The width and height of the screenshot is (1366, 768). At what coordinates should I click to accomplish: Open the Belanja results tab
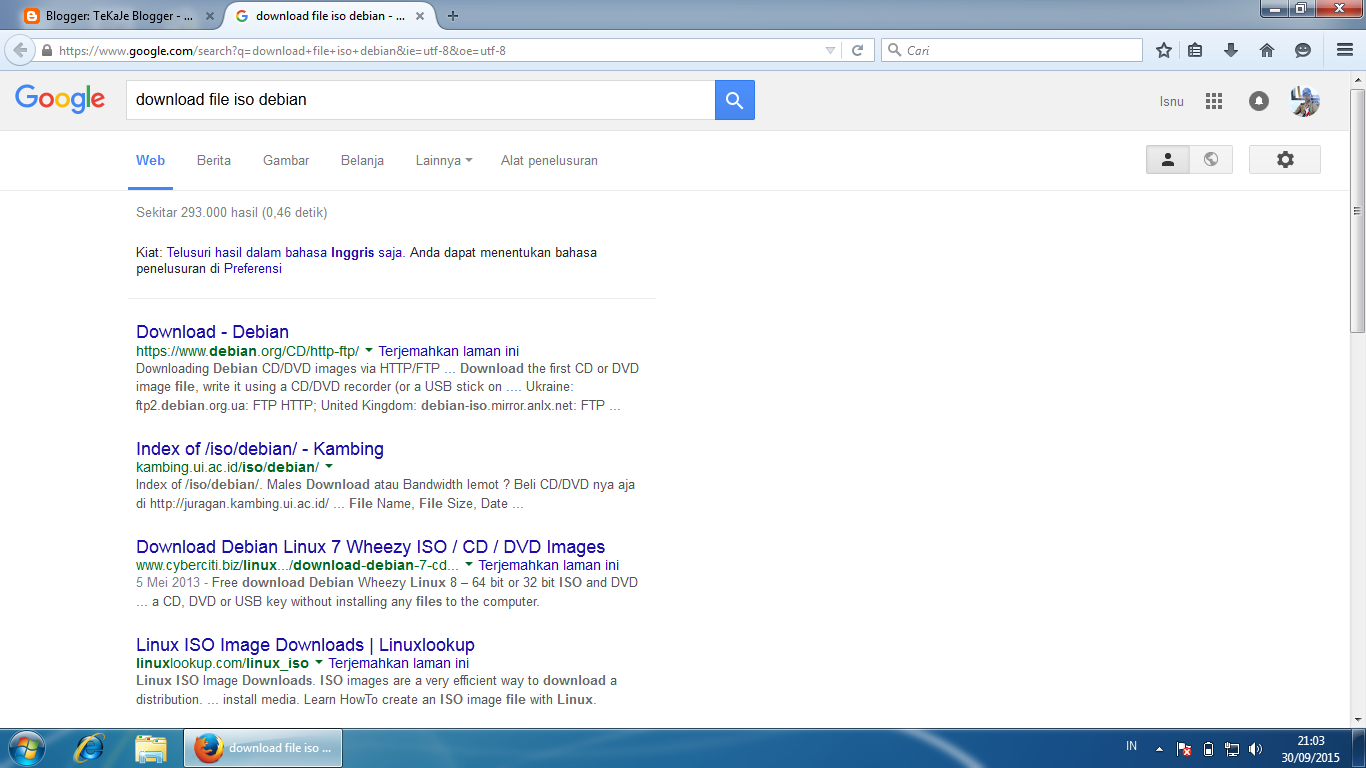362,160
